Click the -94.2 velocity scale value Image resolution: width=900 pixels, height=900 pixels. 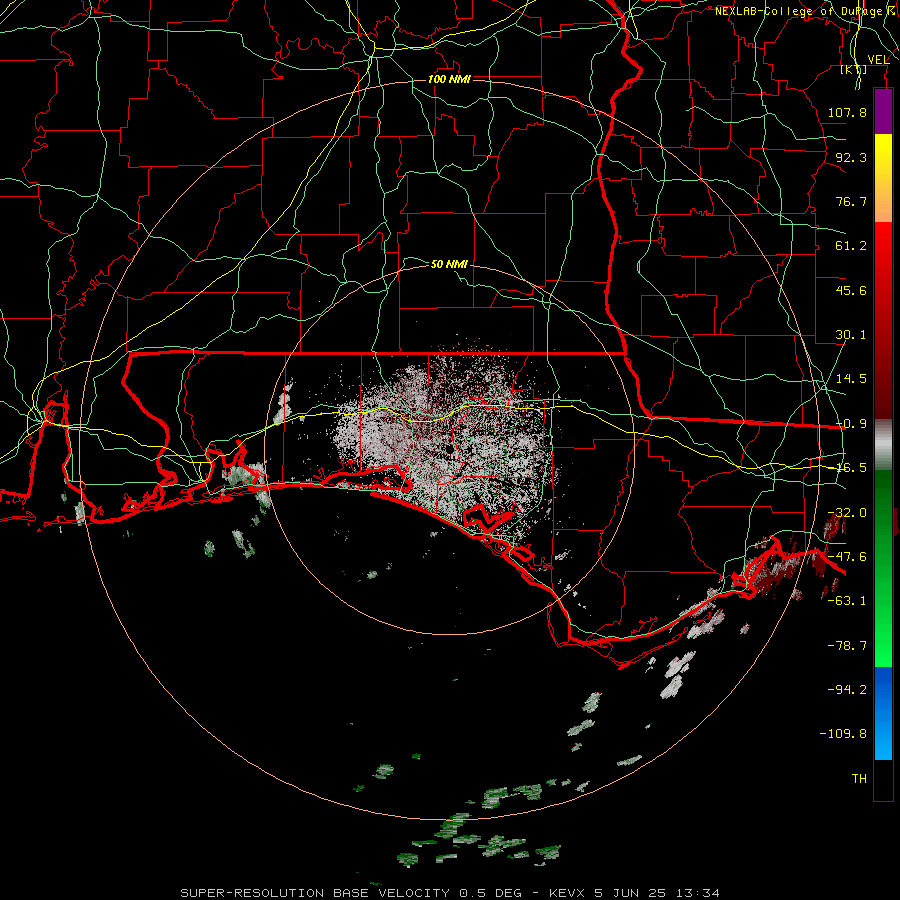point(847,690)
